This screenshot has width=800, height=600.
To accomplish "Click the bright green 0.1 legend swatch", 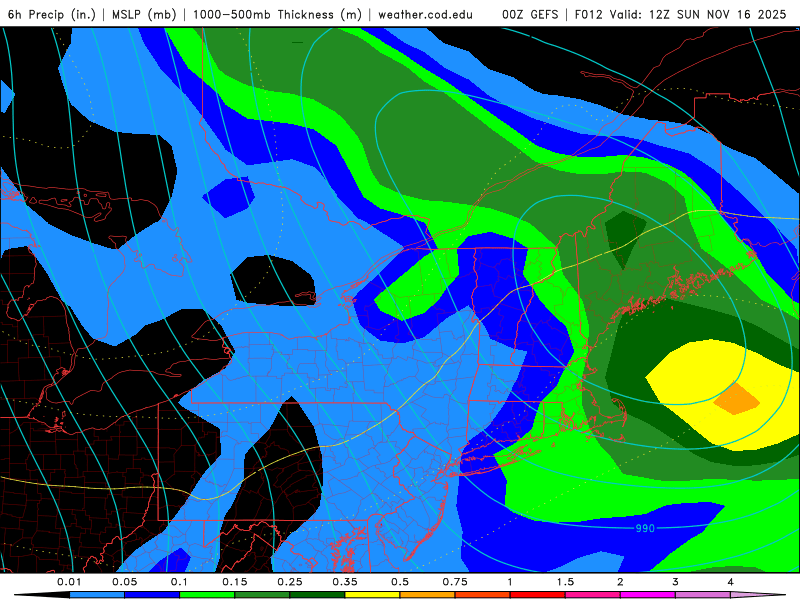I will click(207, 595).
